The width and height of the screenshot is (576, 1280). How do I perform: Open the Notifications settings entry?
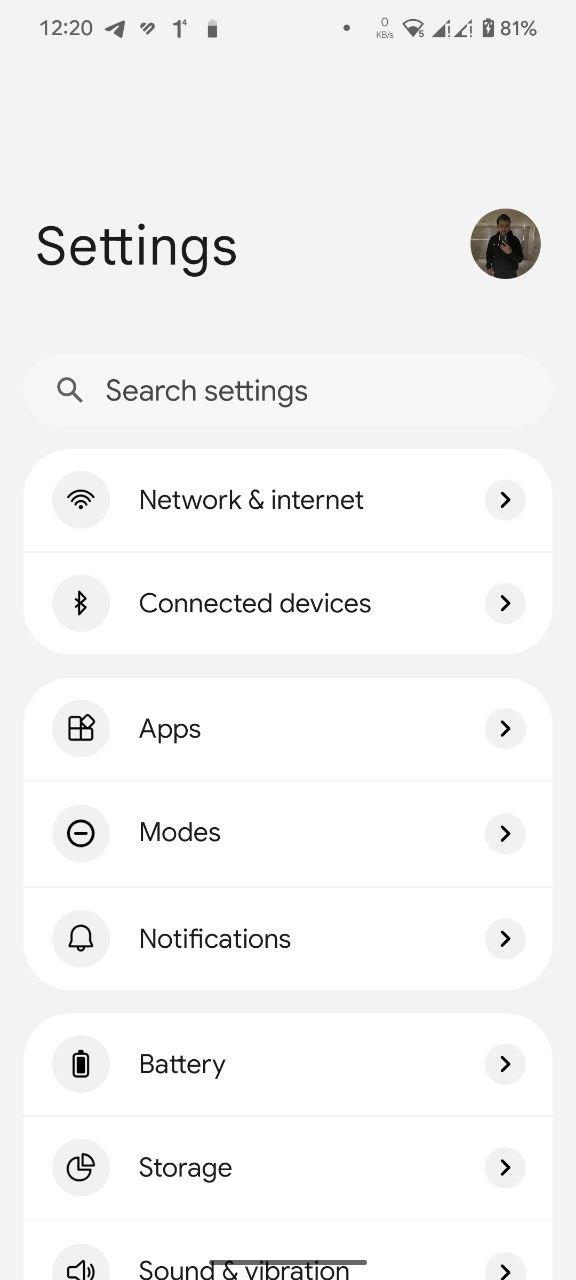[288, 938]
